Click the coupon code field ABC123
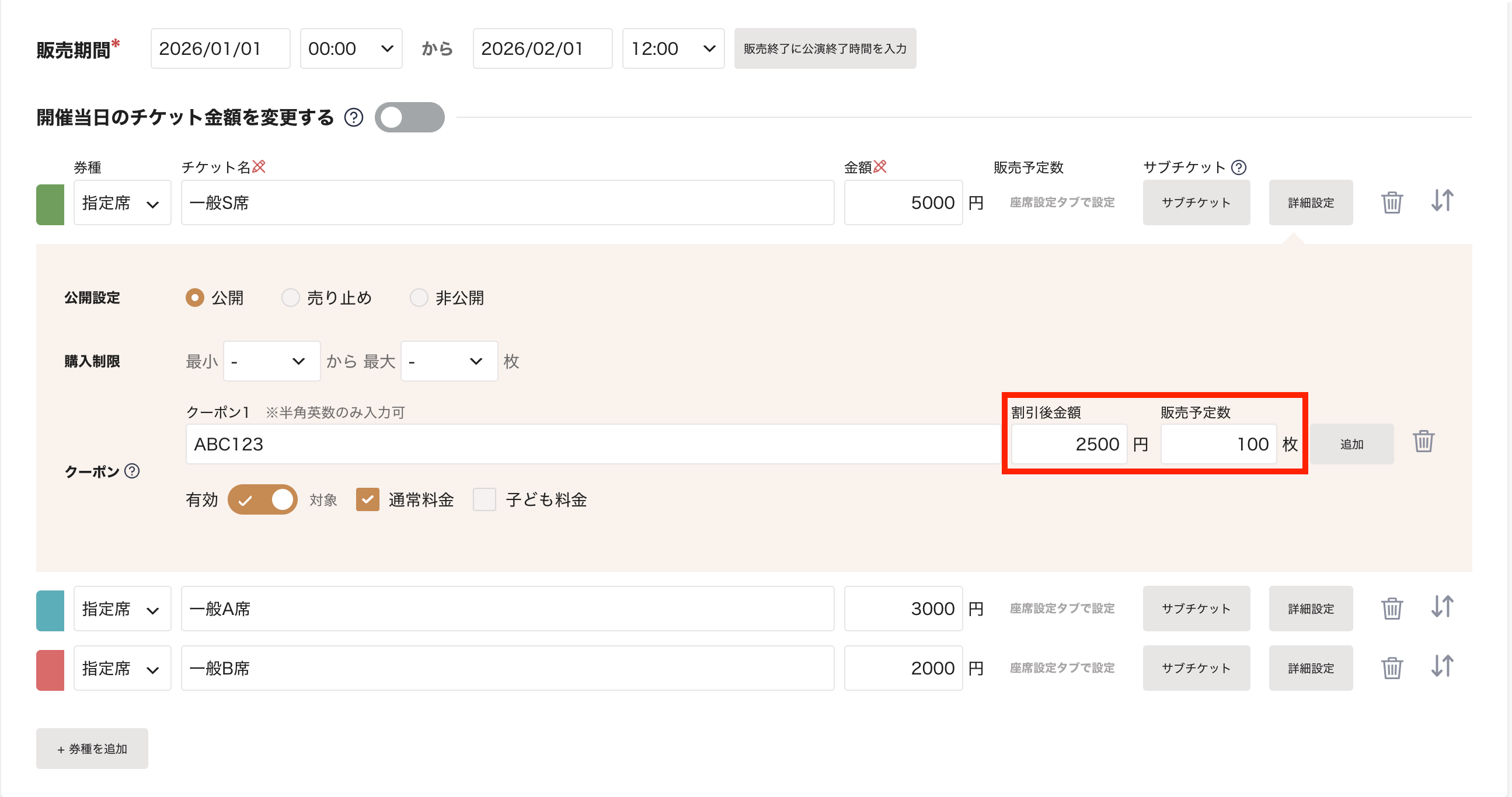The width and height of the screenshot is (1512, 797). 593,444
